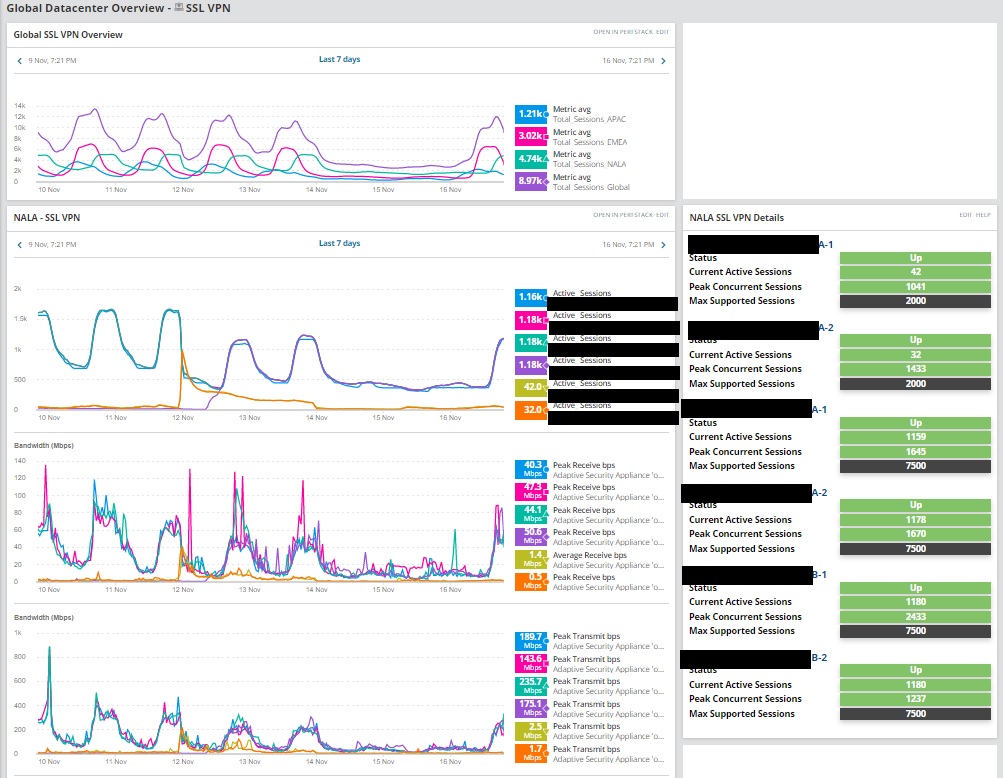Toggle the 1.7 Mbps Peak Transmit legend swatch

click(x=531, y=753)
